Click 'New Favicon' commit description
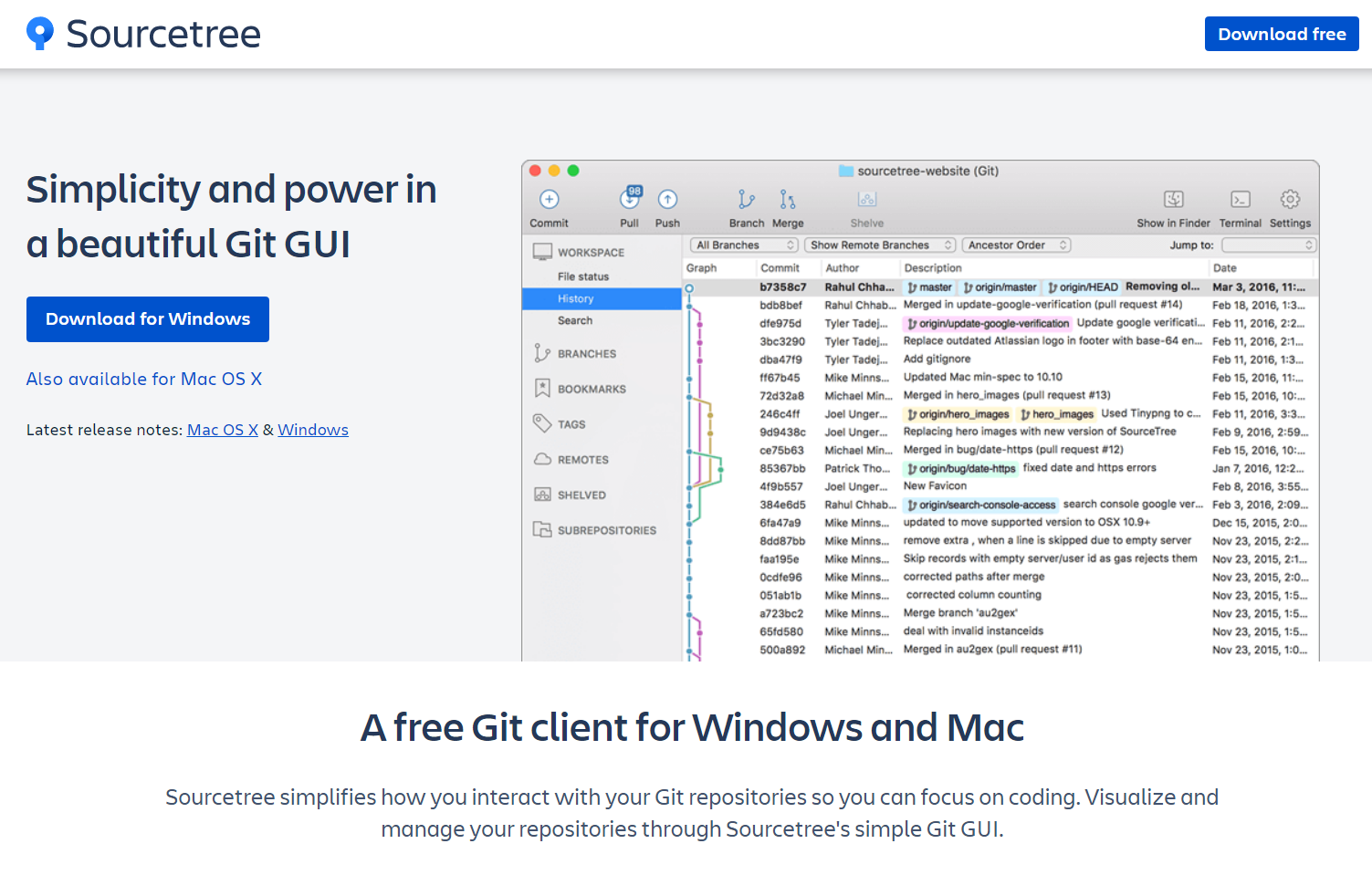This screenshot has height=875, width=1372. point(935,486)
